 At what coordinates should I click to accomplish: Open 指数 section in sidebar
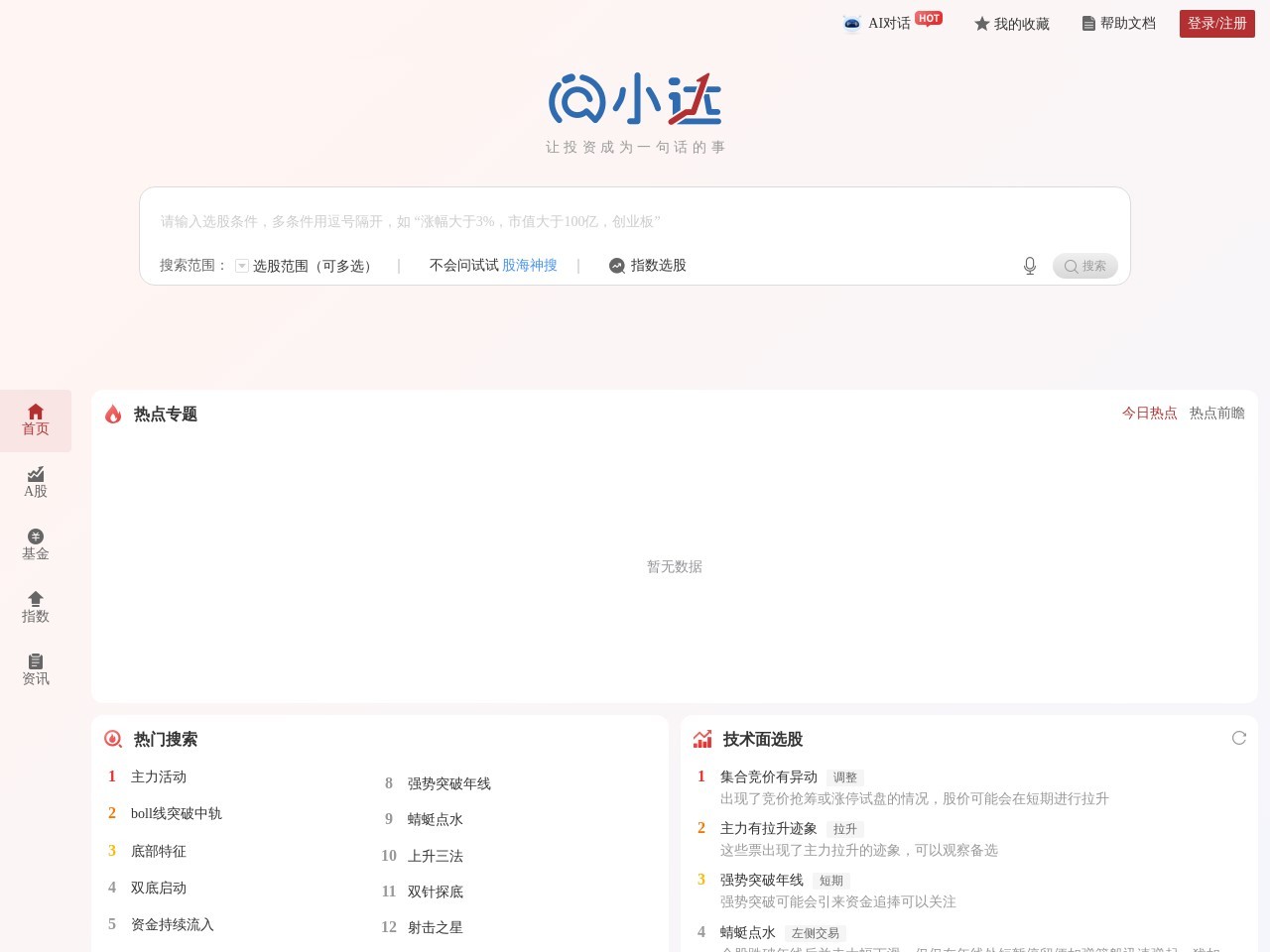tap(36, 607)
